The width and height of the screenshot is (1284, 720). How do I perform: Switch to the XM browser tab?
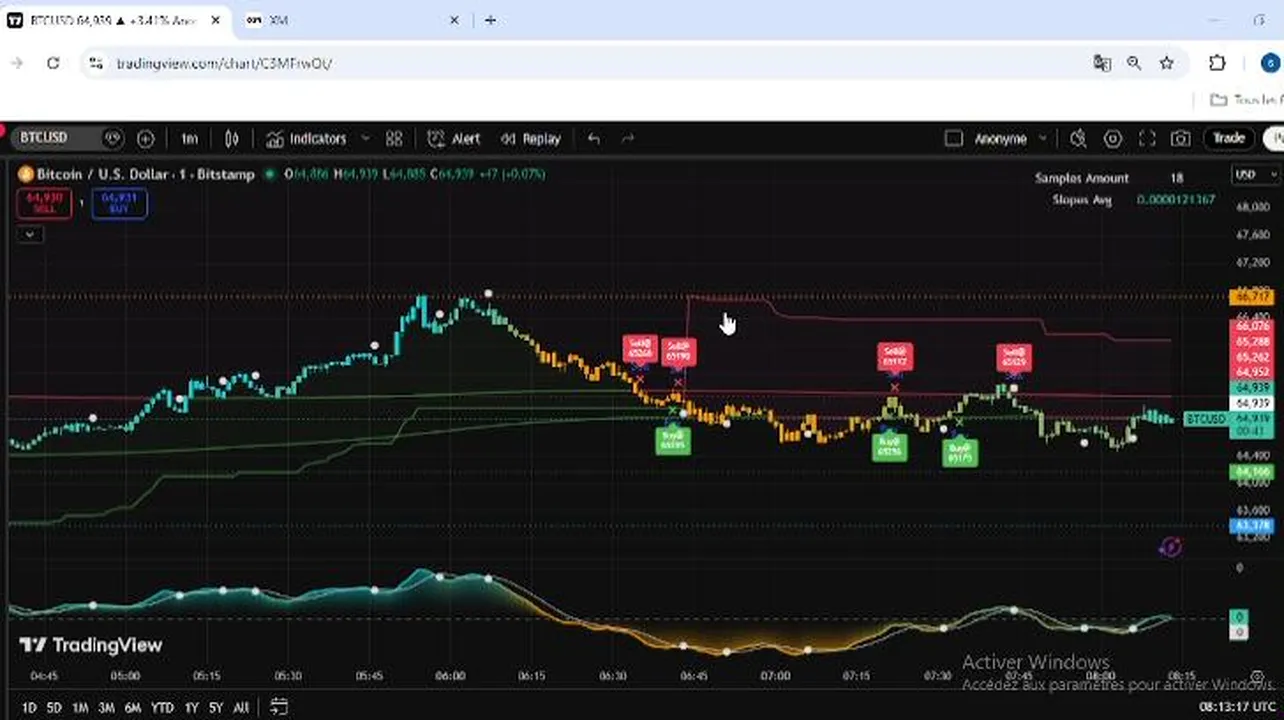(x=353, y=20)
